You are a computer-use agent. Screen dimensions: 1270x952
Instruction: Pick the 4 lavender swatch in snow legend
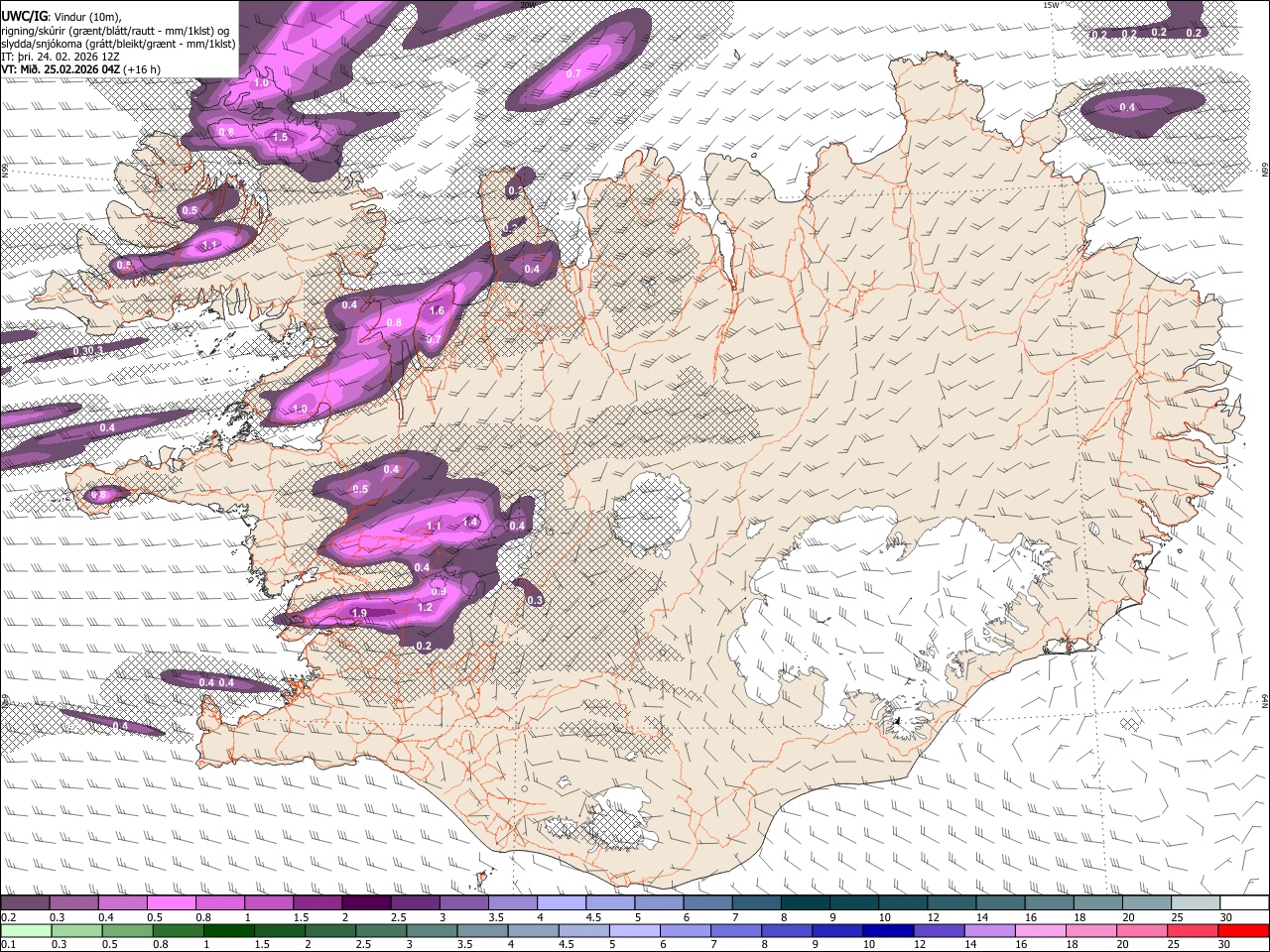pyautogui.click(x=562, y=903)
